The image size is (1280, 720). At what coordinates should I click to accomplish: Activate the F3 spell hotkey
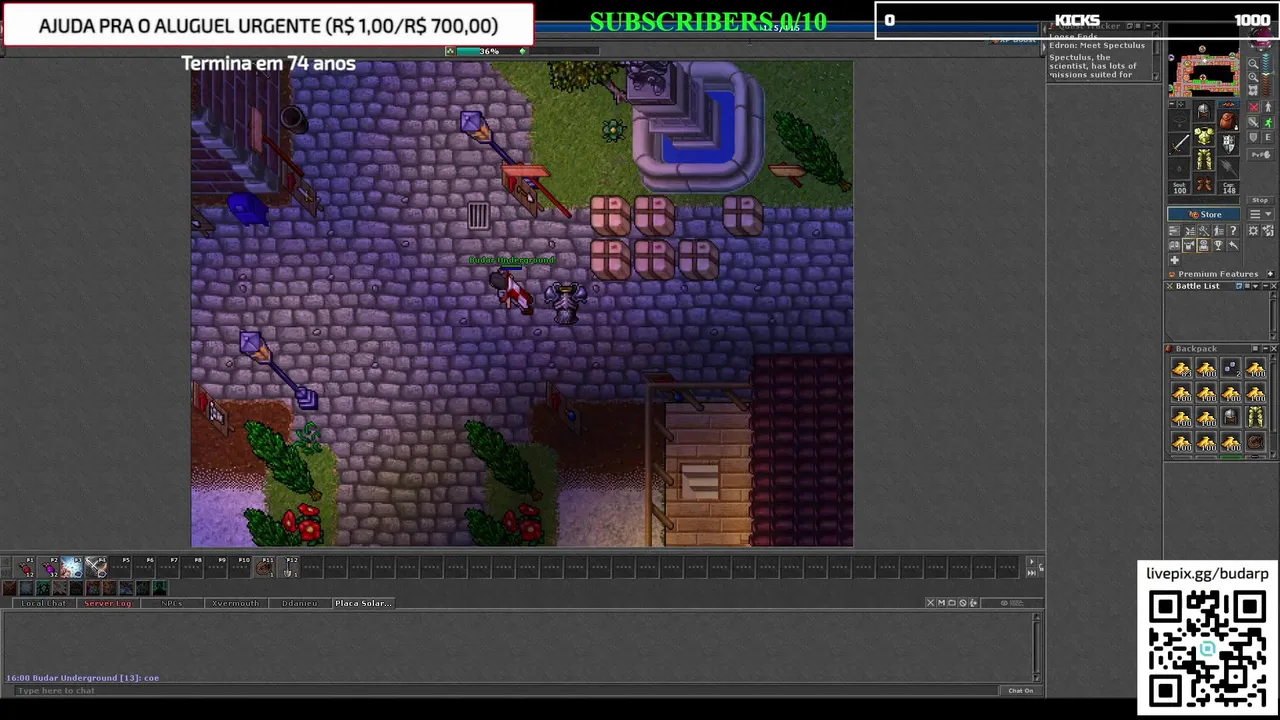coord(72,567)
